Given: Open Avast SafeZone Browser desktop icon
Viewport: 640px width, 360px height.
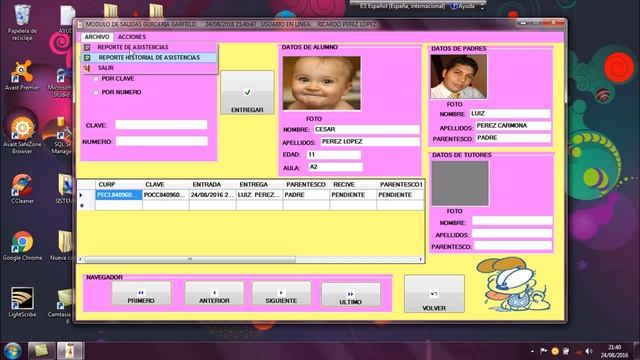Looking at the screenshot, I should 22,135.
